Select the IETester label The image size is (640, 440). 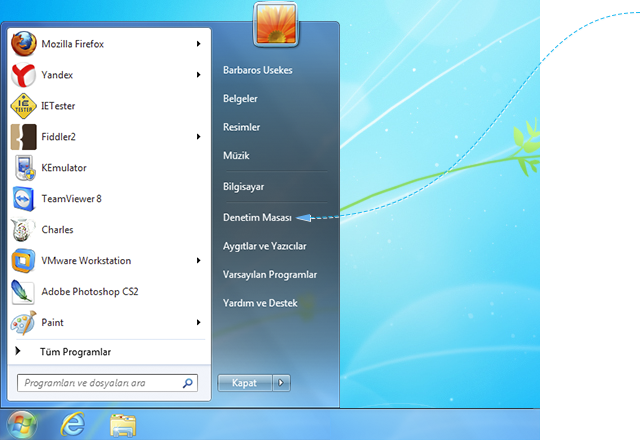[x=58, y=106]
